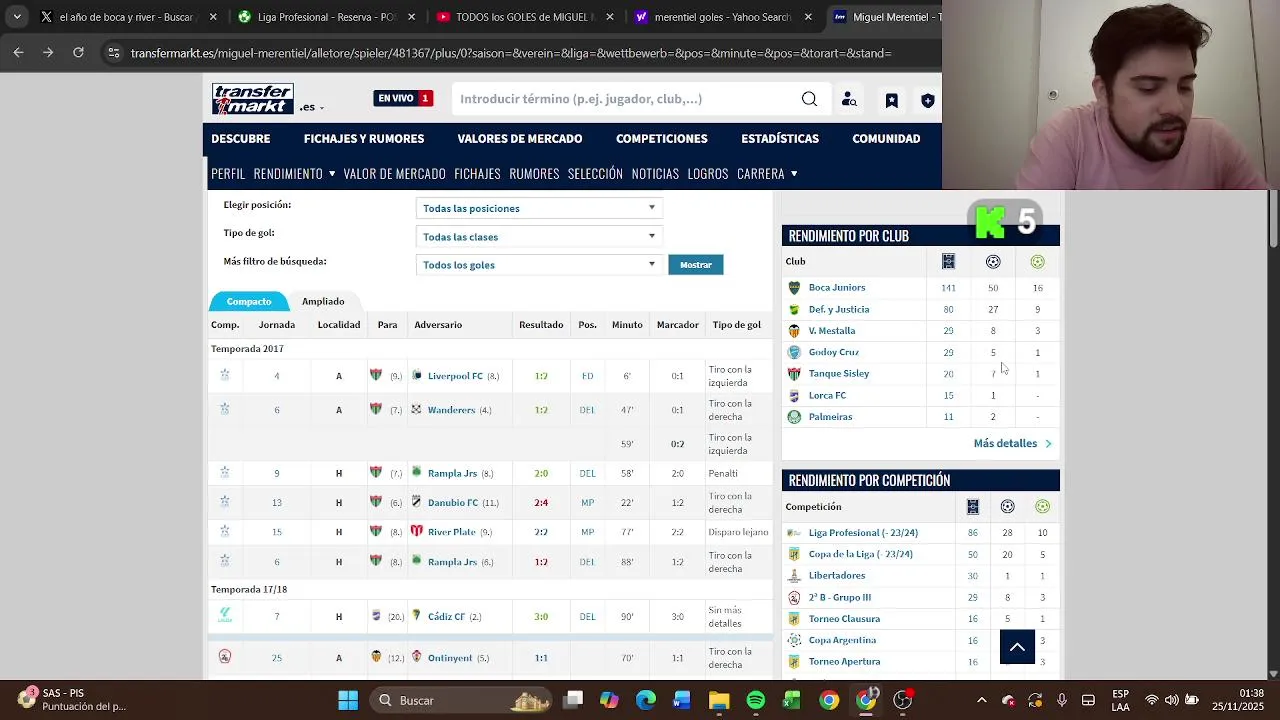Click the Boca Juniors crest icon
The height and width of the screenshot is (720, 1280).
[794, 288]
